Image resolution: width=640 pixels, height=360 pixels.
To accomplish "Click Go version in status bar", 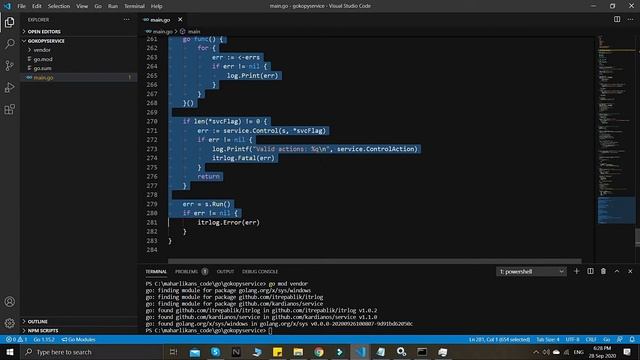I will (44, 340).
